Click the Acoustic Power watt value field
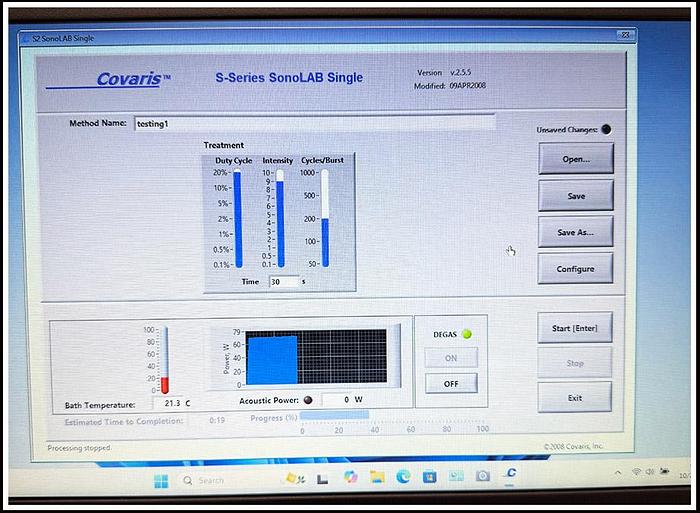Image resolution: width=700 pixels, height=513 pixels. click(x=336, y=400)
